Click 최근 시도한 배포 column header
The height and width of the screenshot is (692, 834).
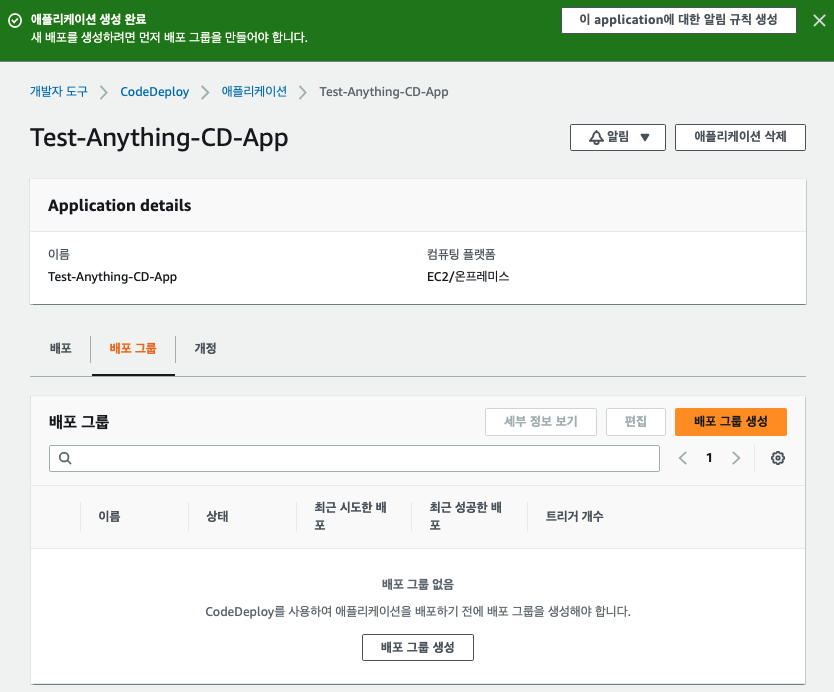(350, 516)
